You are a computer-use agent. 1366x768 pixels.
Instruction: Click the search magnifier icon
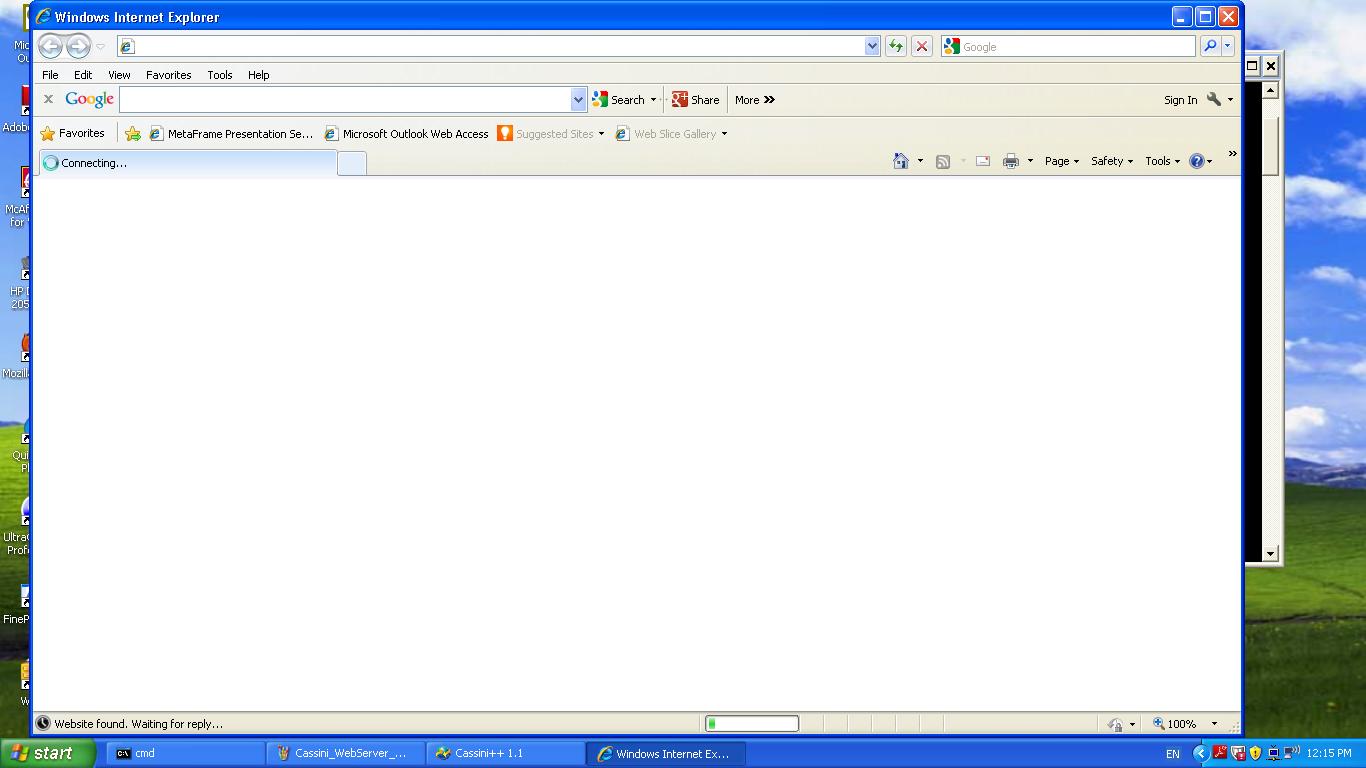[x=1209, y=46]
